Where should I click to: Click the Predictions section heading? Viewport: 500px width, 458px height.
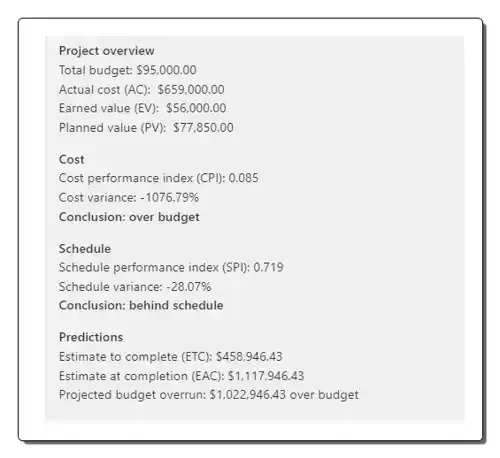[x=91, y=337]
